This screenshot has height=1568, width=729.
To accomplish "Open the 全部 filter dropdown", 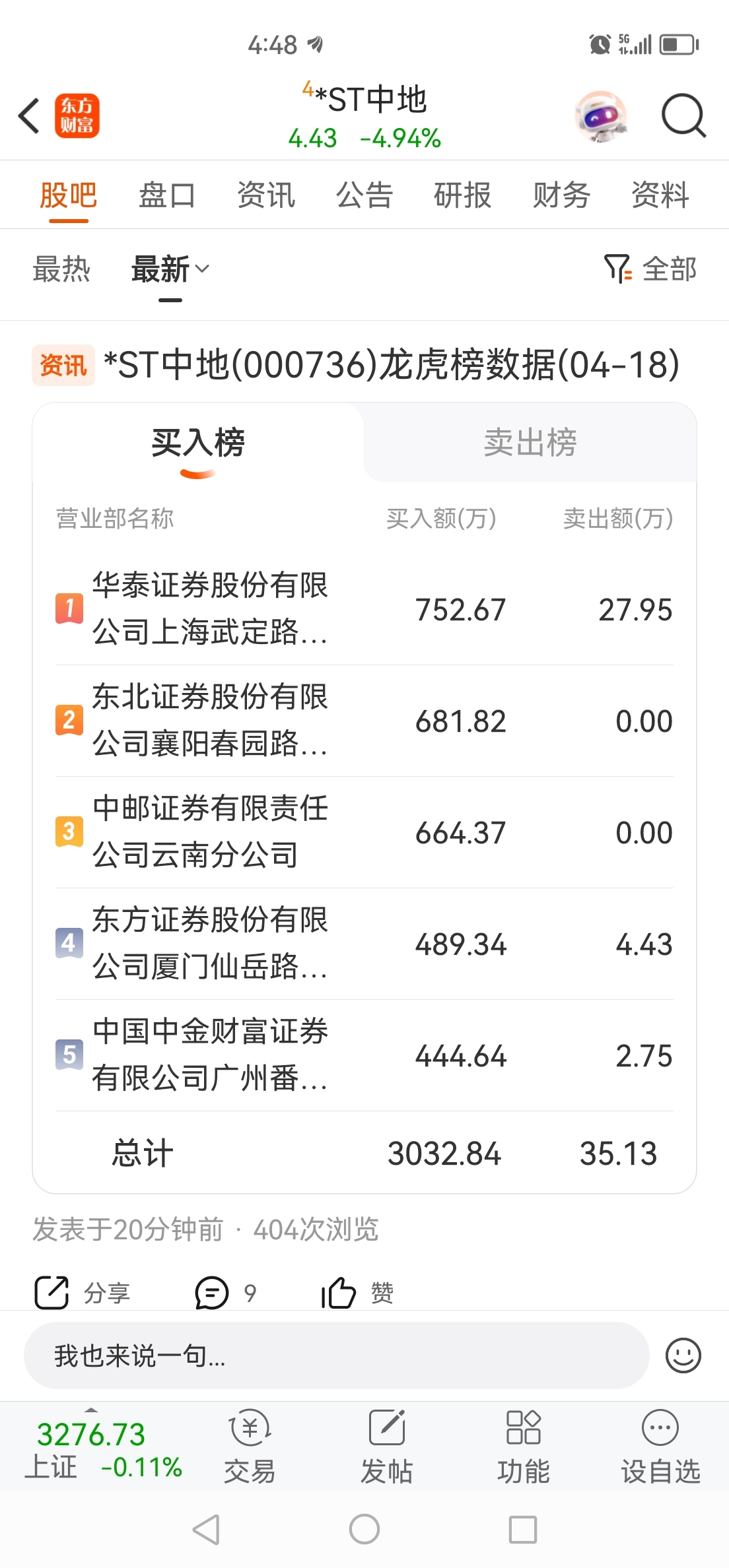I will point(650,269).
